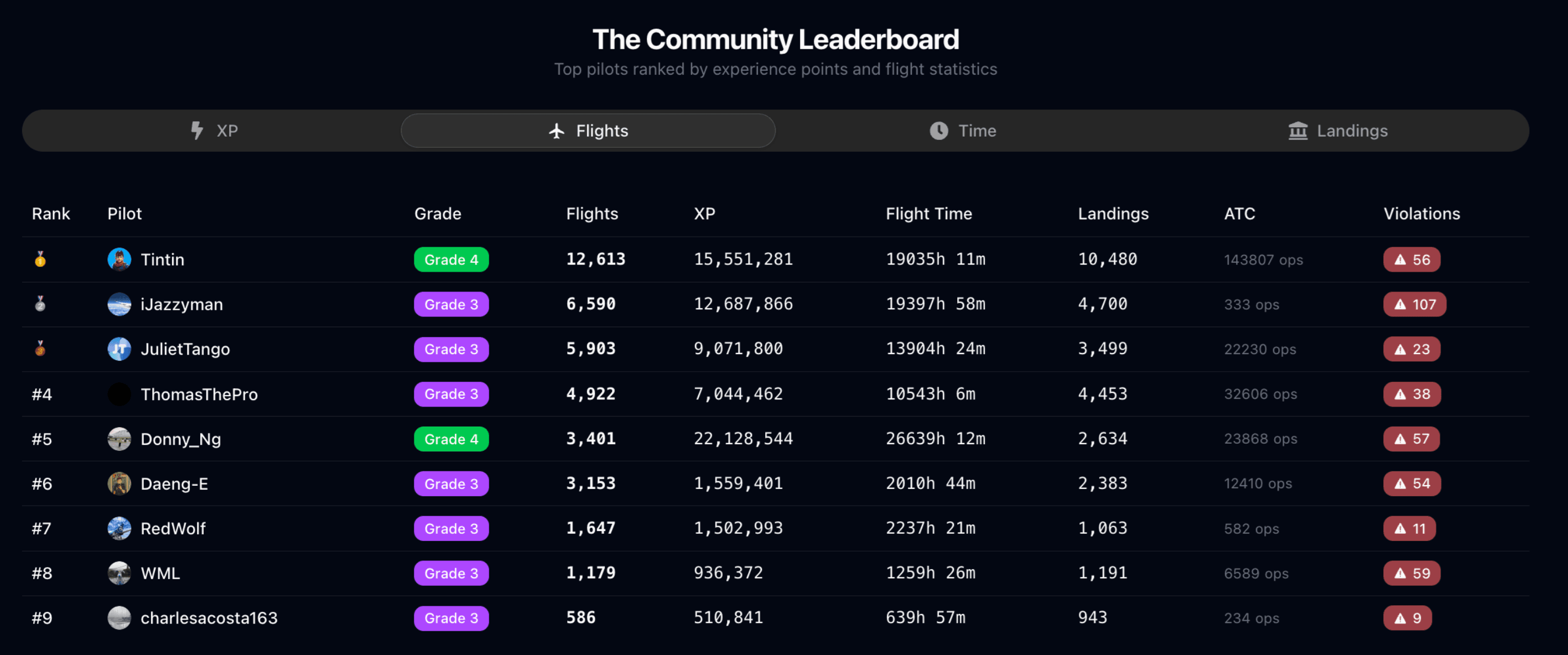Select the Time tab
Viewport: 1568px width, 655px height.
962,131
